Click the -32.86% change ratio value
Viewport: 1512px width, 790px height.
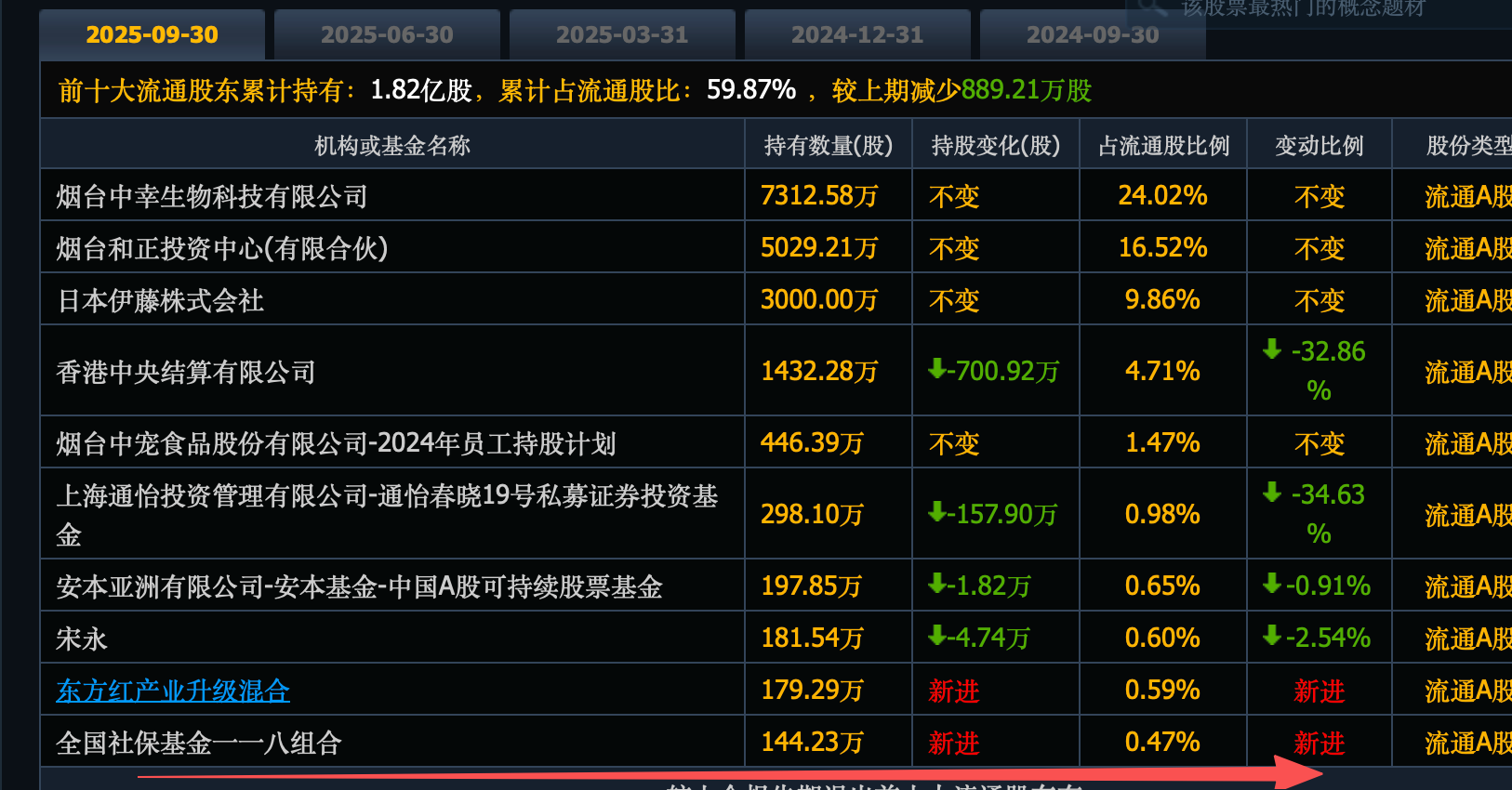coord(1315,371)
